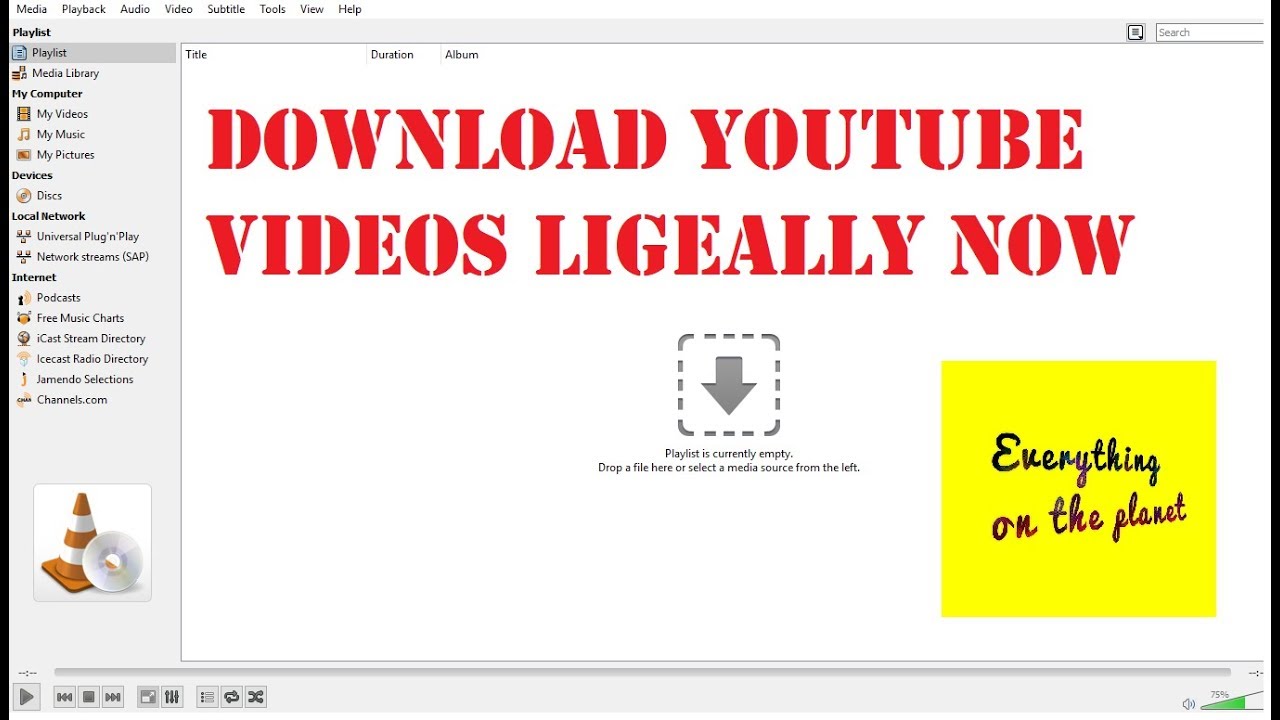This screenshot has height=720, width=1280.
Task: Click the Free Music Charts icon
Action: [24, 318]
